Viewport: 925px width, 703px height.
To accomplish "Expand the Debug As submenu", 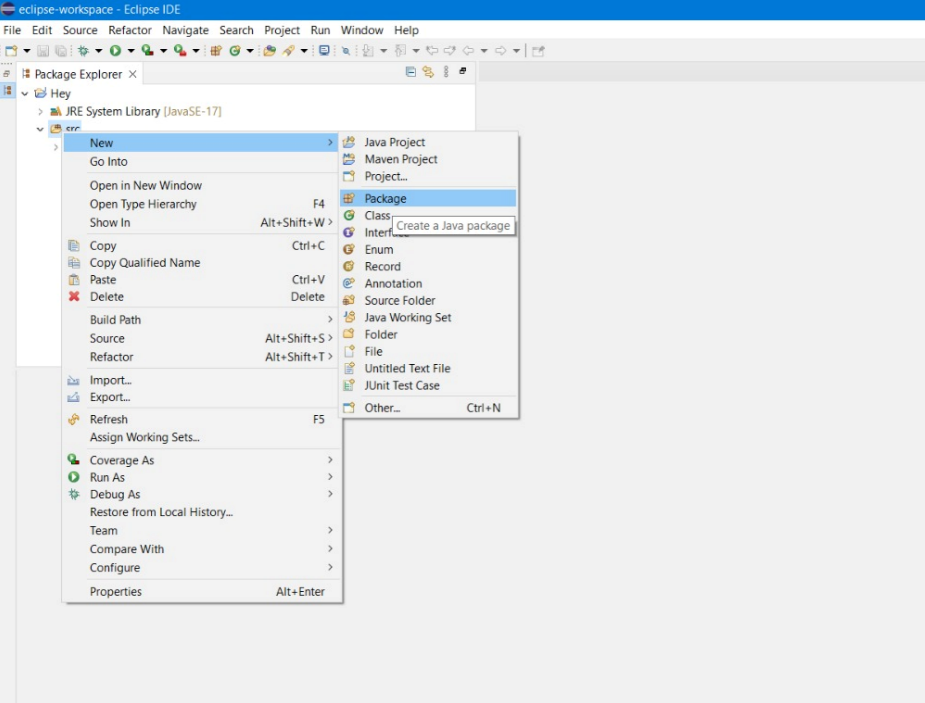I will pyautogui.click(x=201, y=494).
